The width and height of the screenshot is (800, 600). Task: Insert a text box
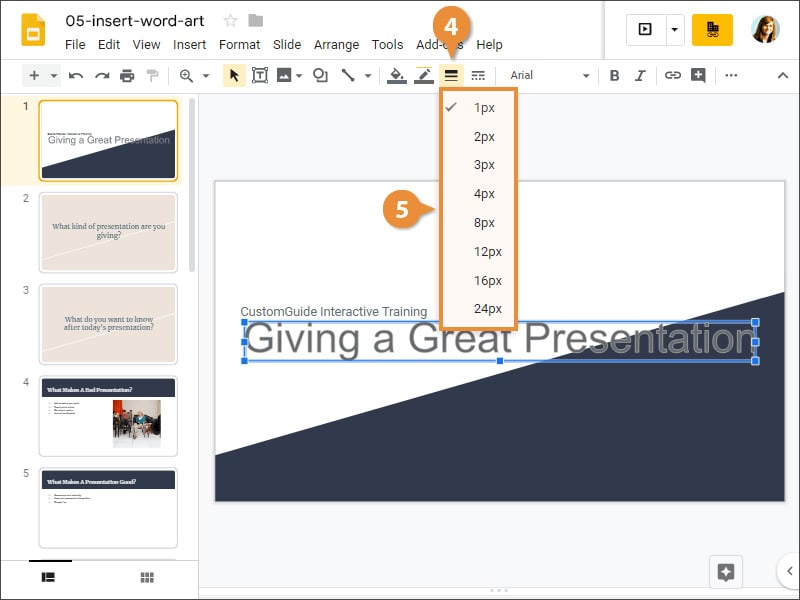[x=260, y=76]
